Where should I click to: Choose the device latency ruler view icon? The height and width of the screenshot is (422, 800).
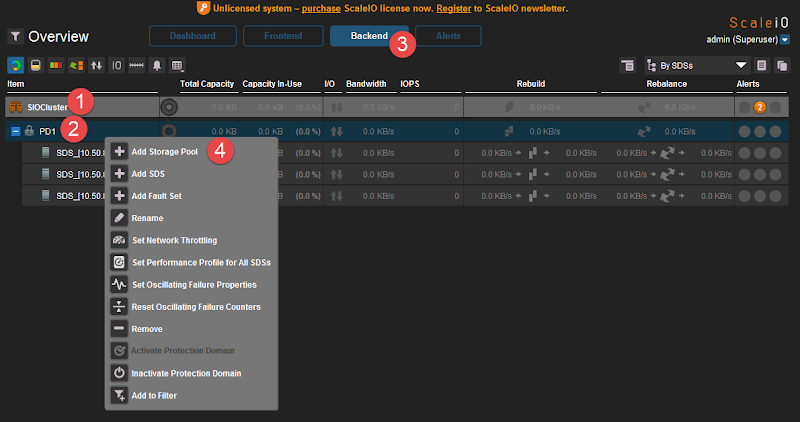tap(136, 65)
